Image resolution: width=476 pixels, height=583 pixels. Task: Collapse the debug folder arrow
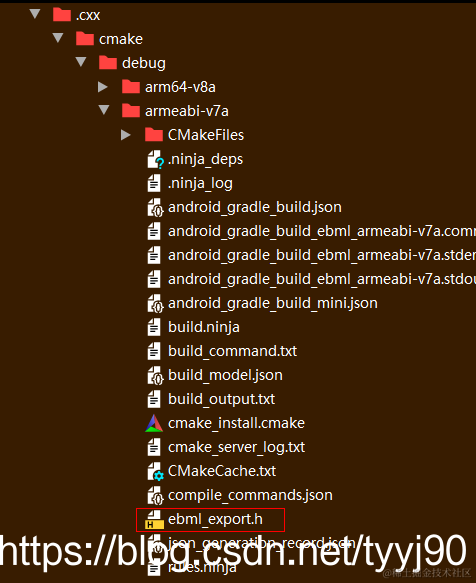point(81,62)
